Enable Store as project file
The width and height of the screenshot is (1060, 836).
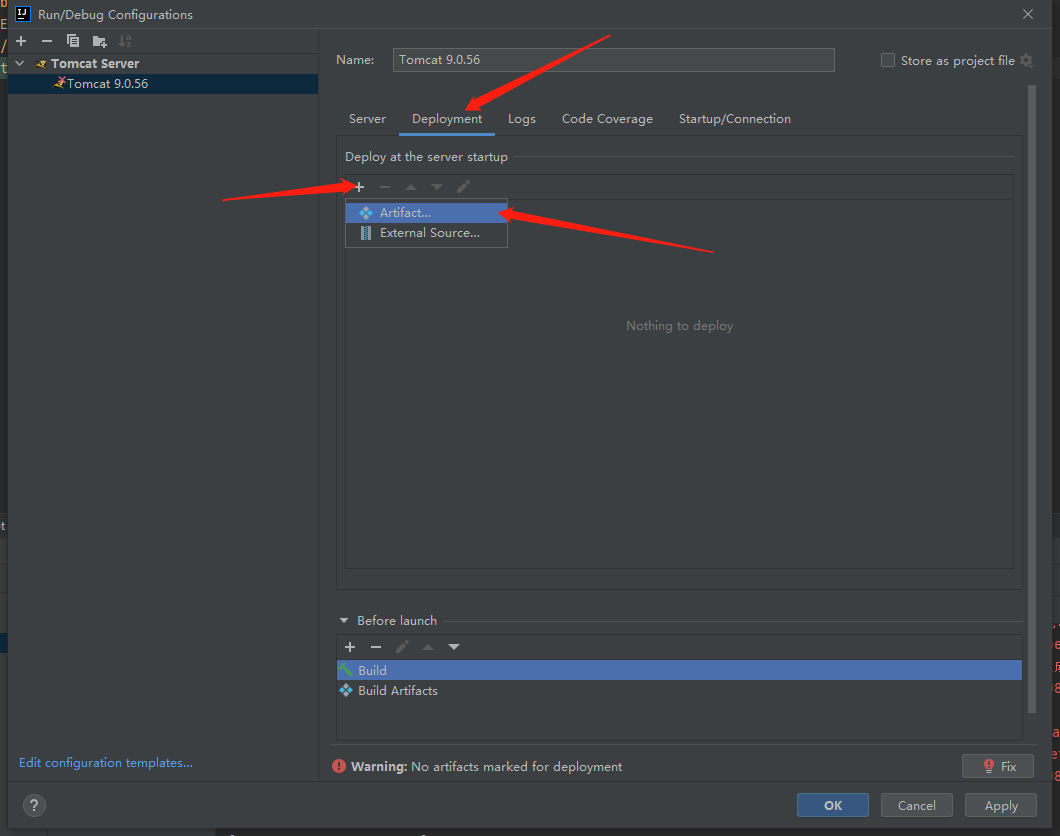point(888,60)
